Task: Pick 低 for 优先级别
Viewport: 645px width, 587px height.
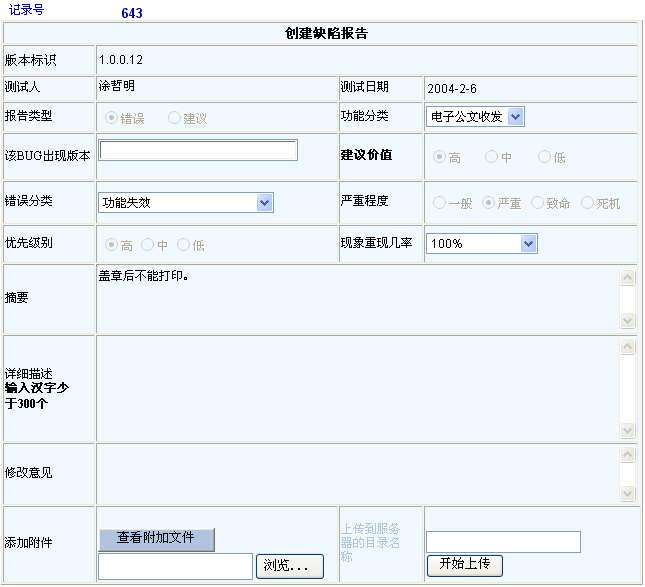Action: click(x=183, y=245)
